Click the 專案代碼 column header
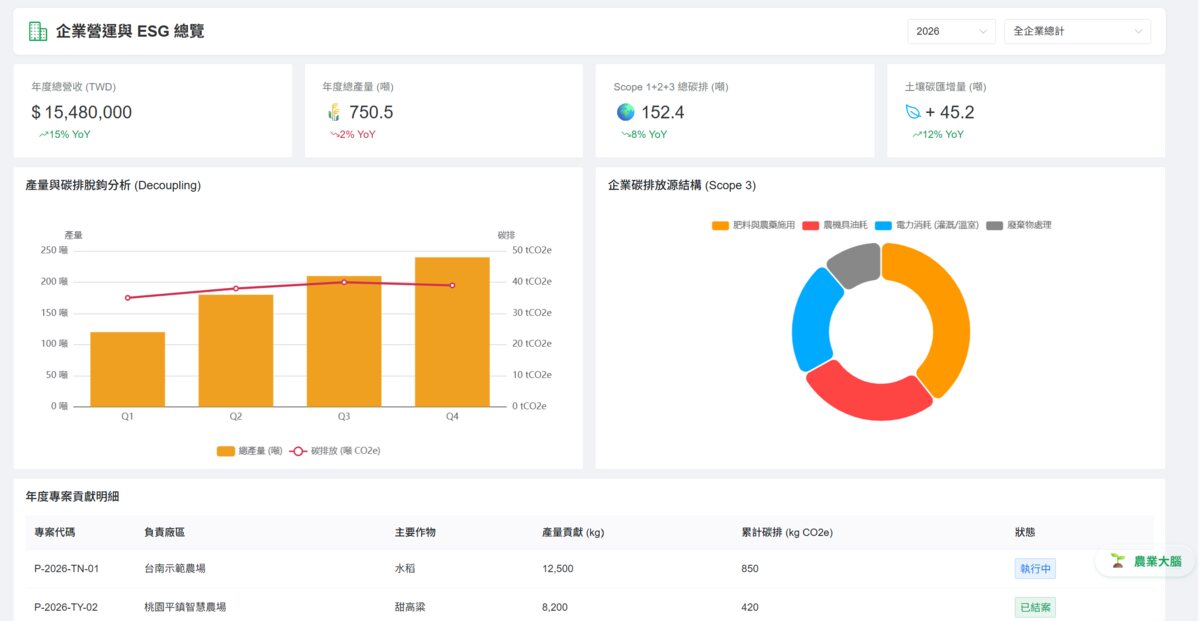This screenshot has width=1200, height=621. [55, 532]
